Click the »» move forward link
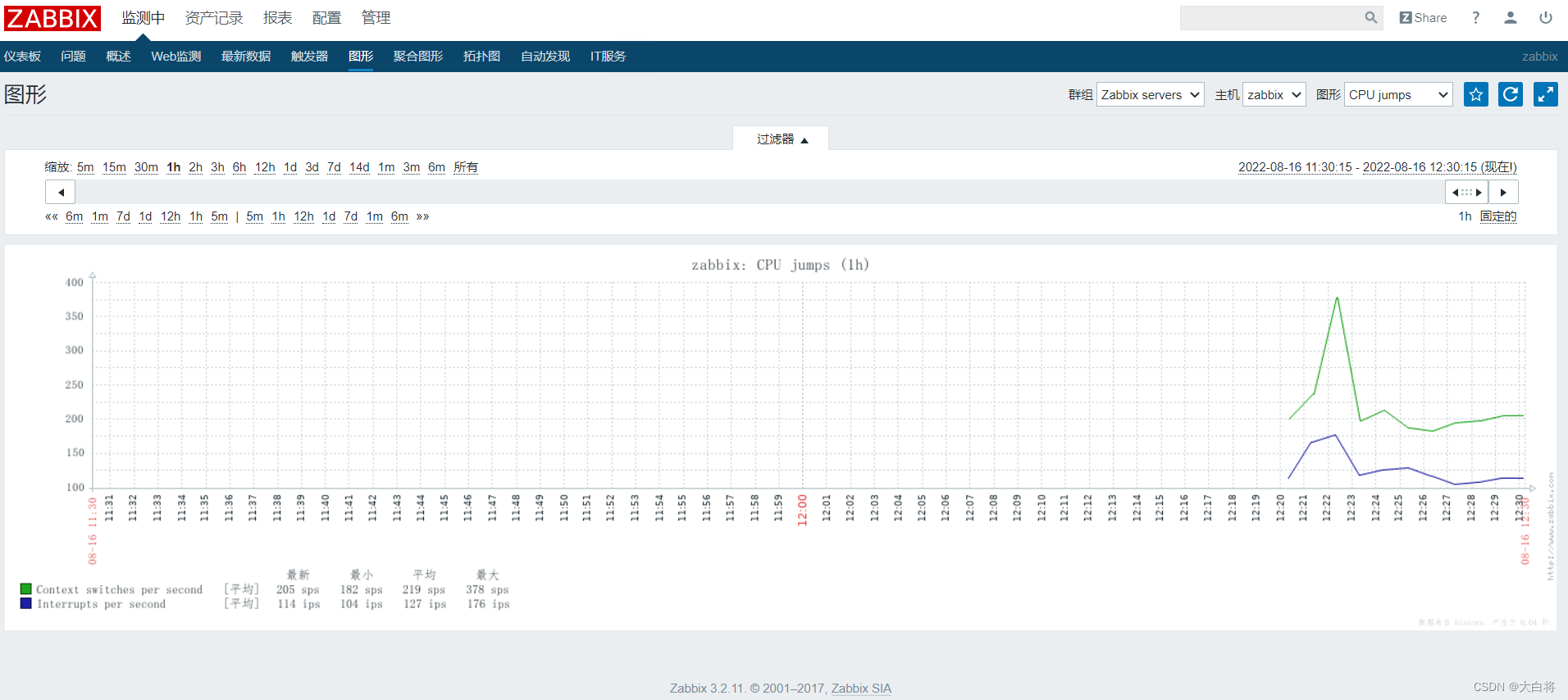Viewport: 1568px width, 700px height. 422,216
